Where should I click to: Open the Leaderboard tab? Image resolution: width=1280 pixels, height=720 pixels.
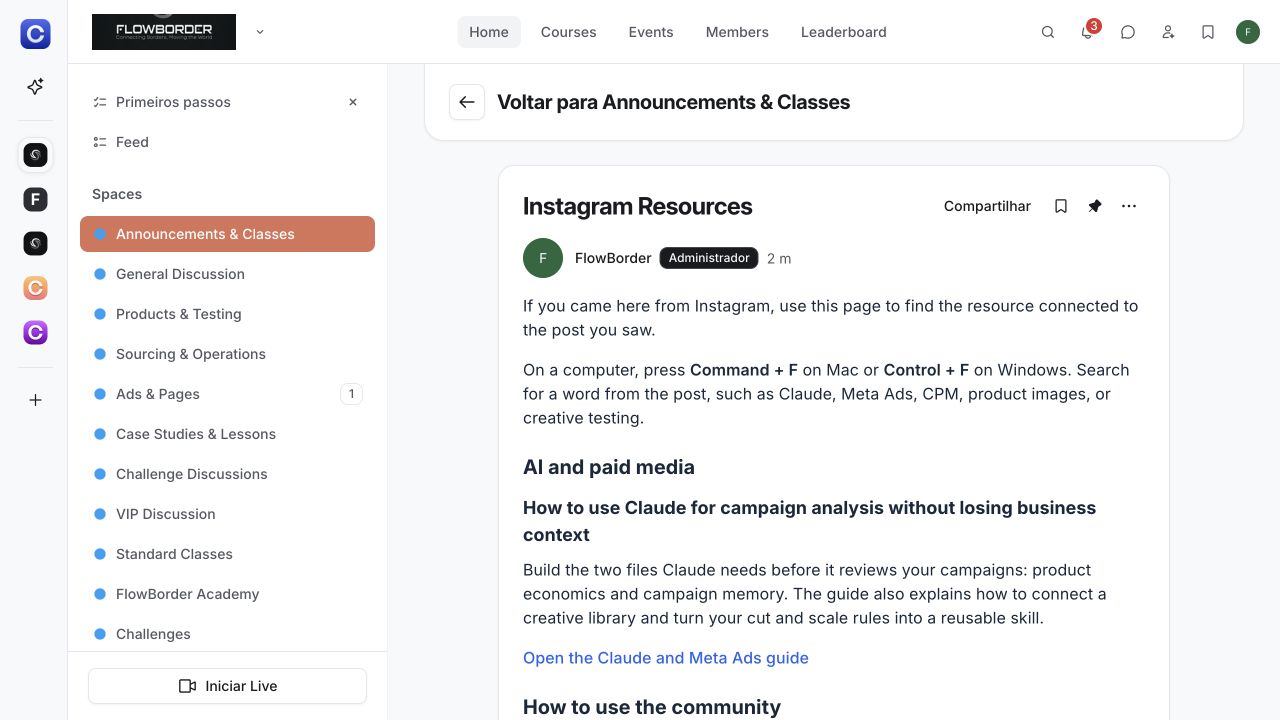(x=844, y=32)
